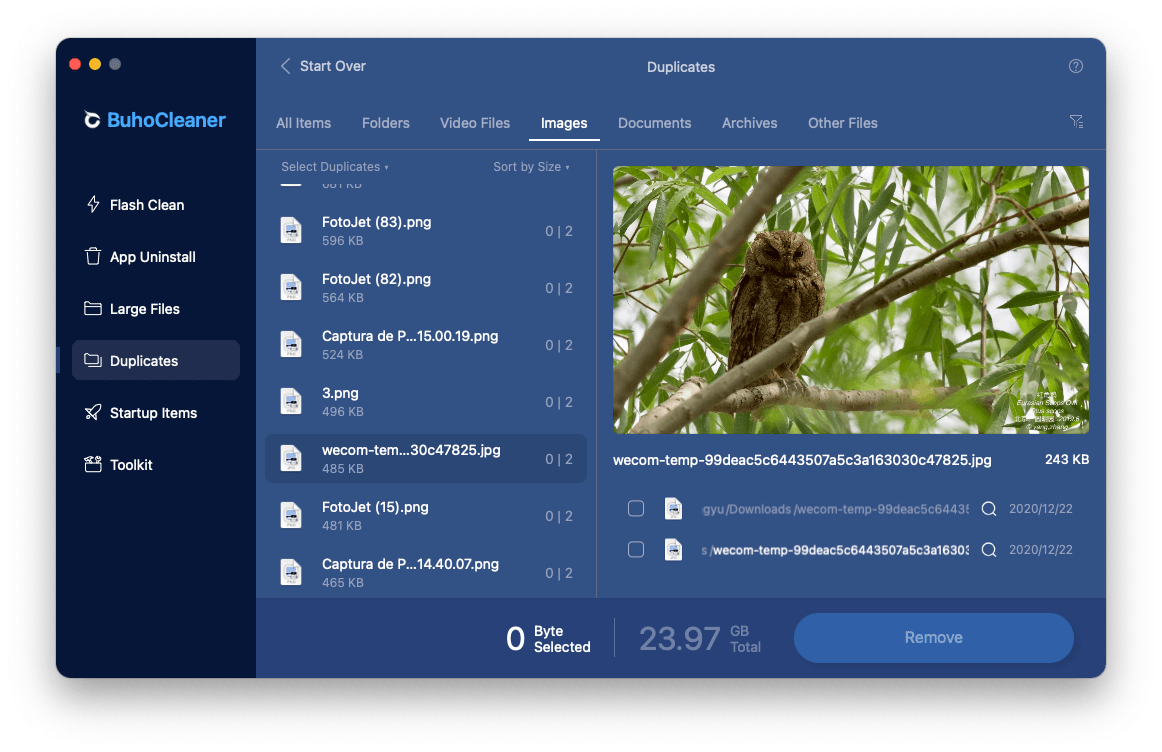Click the owl preview image
Image resolution: width=1162 pixels, height=752 pixels.
[x=851, y=299]
